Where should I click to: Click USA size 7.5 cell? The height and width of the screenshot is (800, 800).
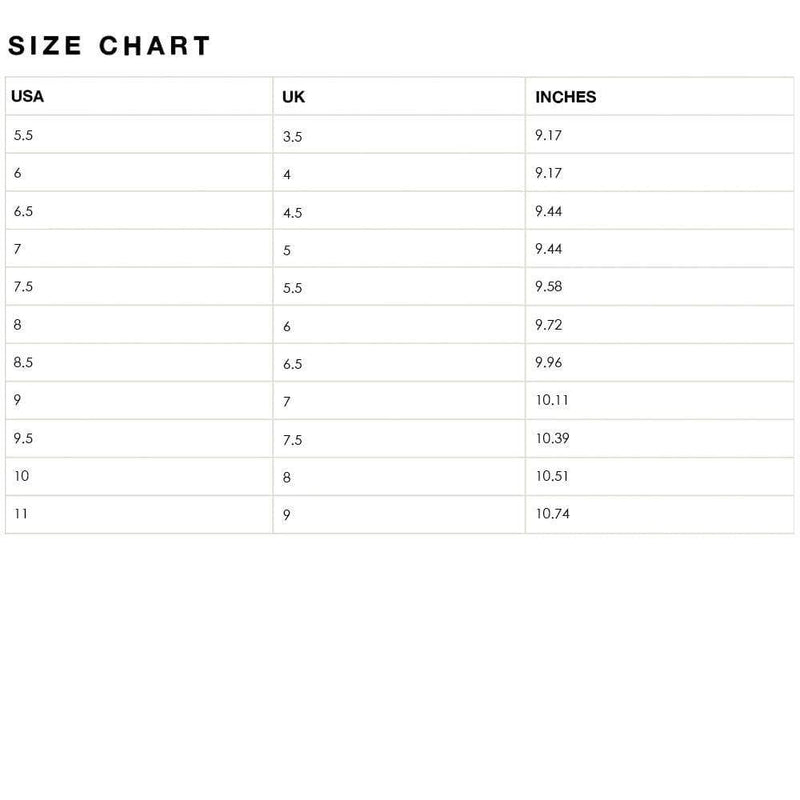(139, 286)
